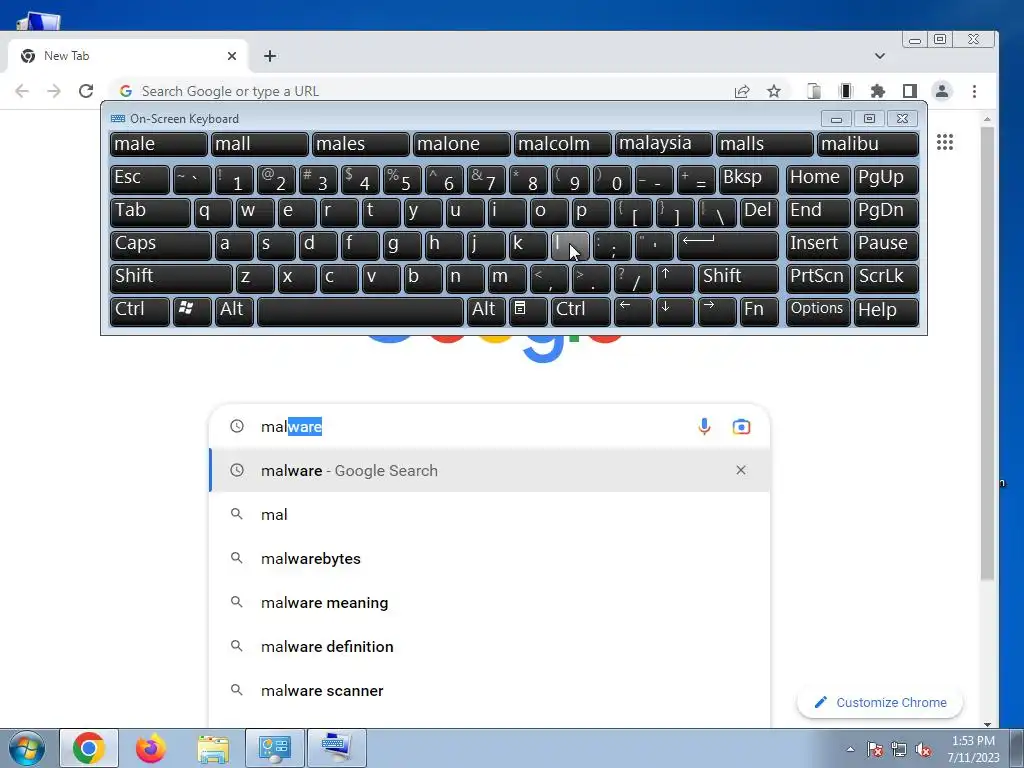Click the context menu key on keyboard
Image resolution: width=1024 pixels, height=768 pixels.
click(528, 311)
